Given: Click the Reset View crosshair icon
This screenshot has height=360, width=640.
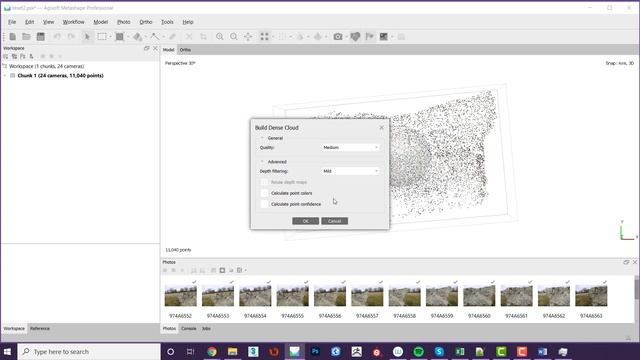Looking at the screenshot, I should pyautogui.click(x=248, y=37).
